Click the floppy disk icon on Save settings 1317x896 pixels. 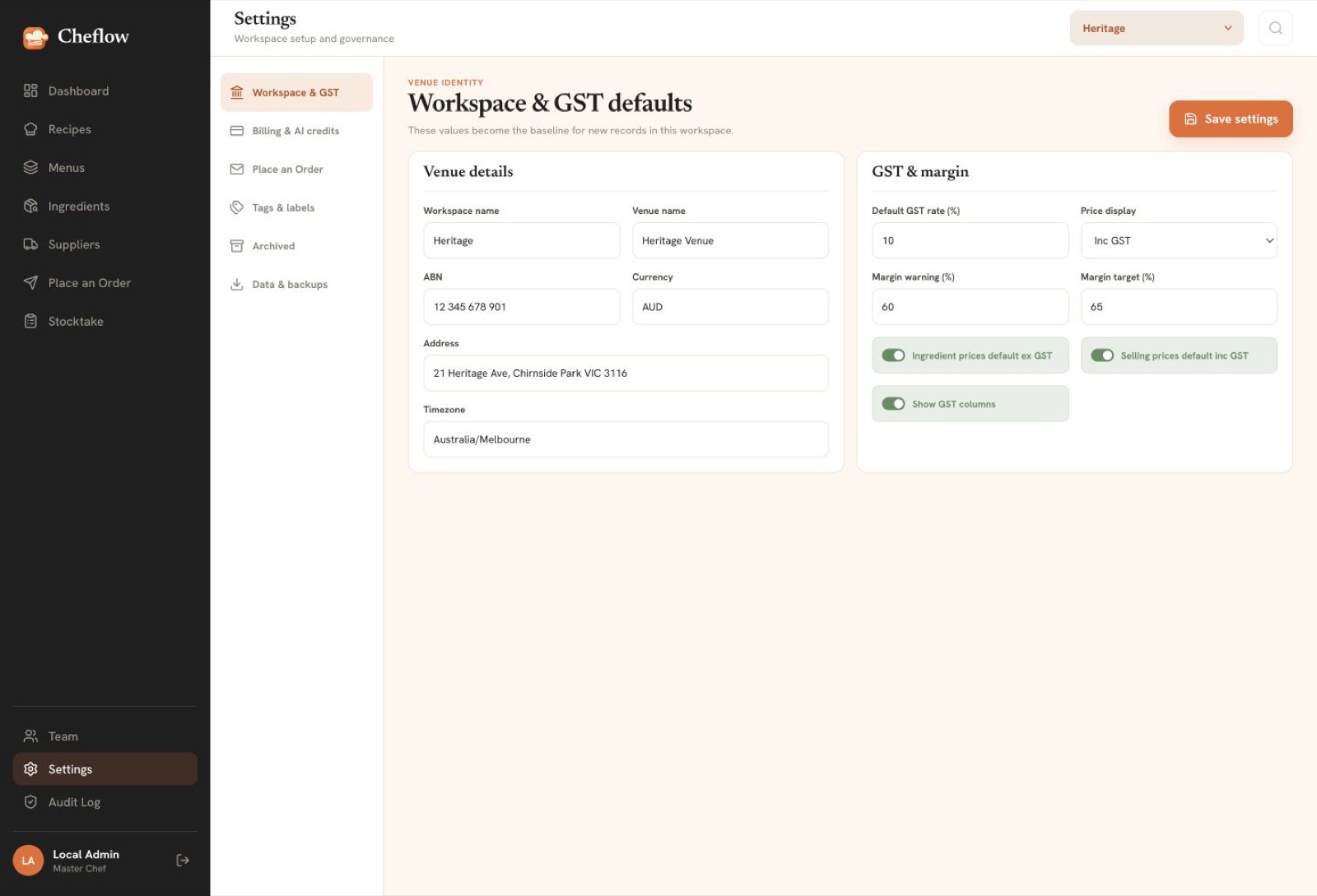pos(1190,119)
